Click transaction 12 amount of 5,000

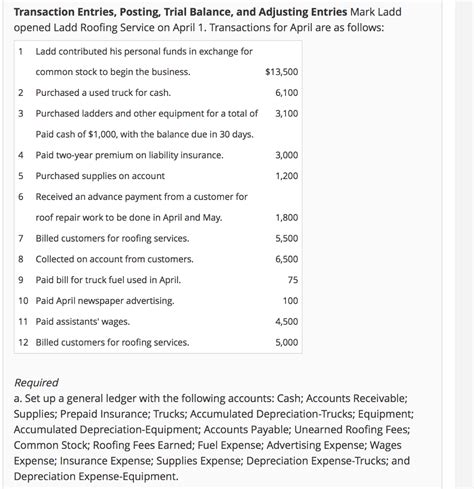tap(287, 343)
